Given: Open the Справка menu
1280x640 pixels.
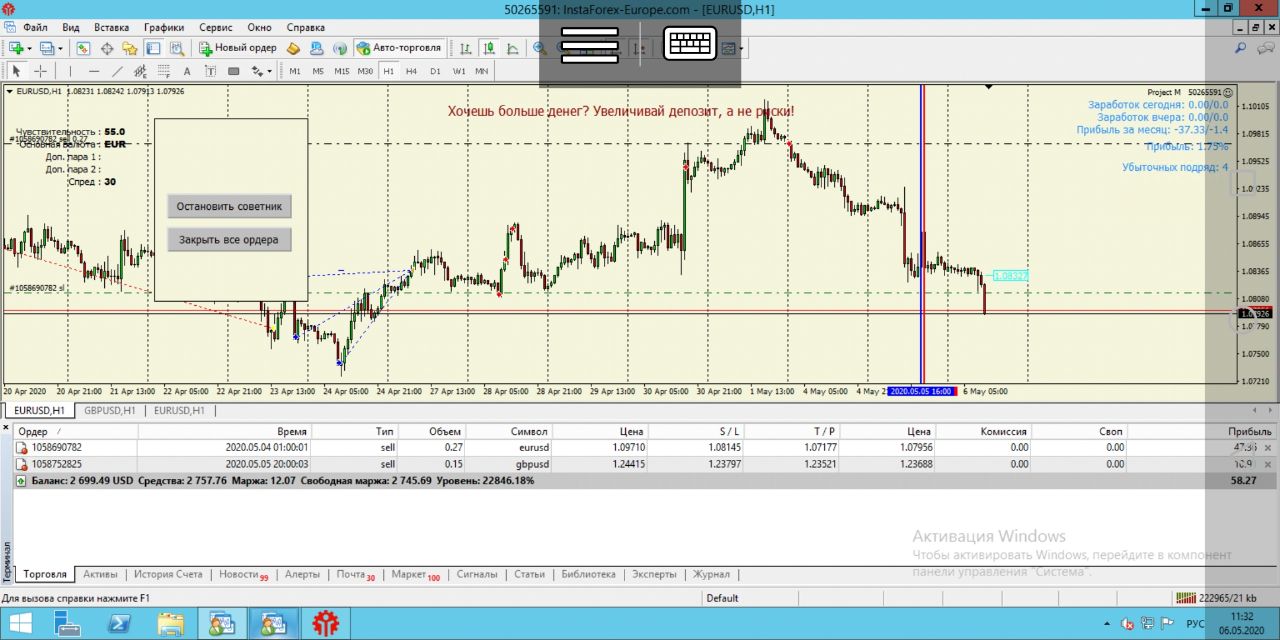Looking at the screenshot, I should coord(305,27).
